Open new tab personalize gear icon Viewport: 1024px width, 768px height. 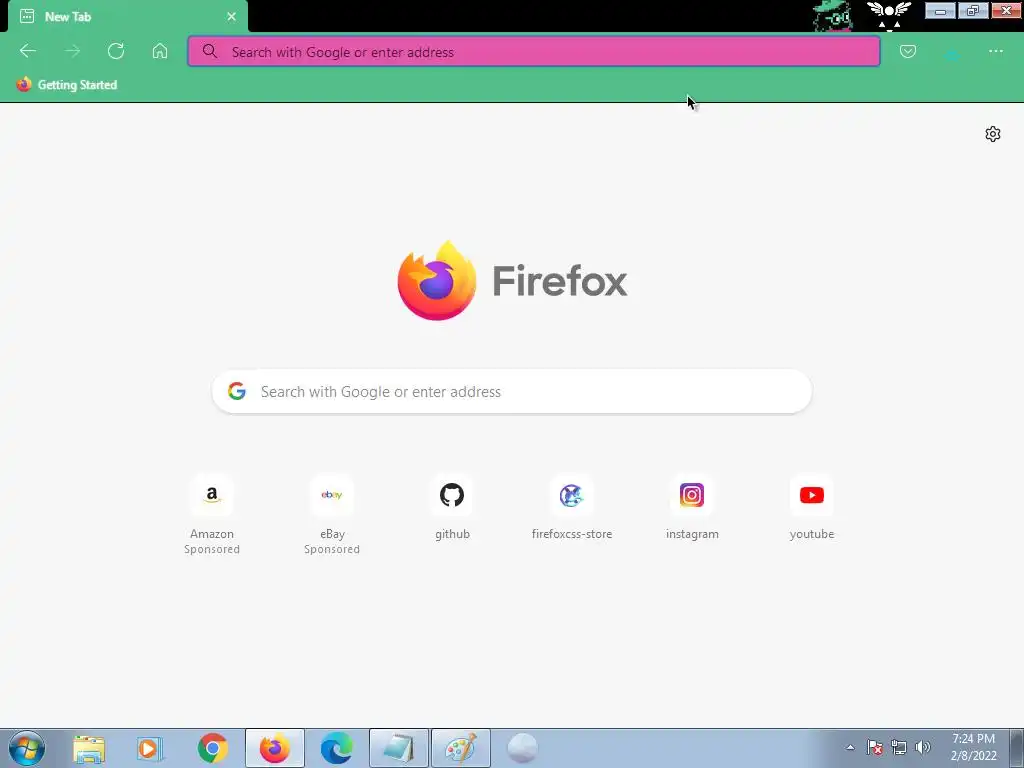click(x=993, y=134)
